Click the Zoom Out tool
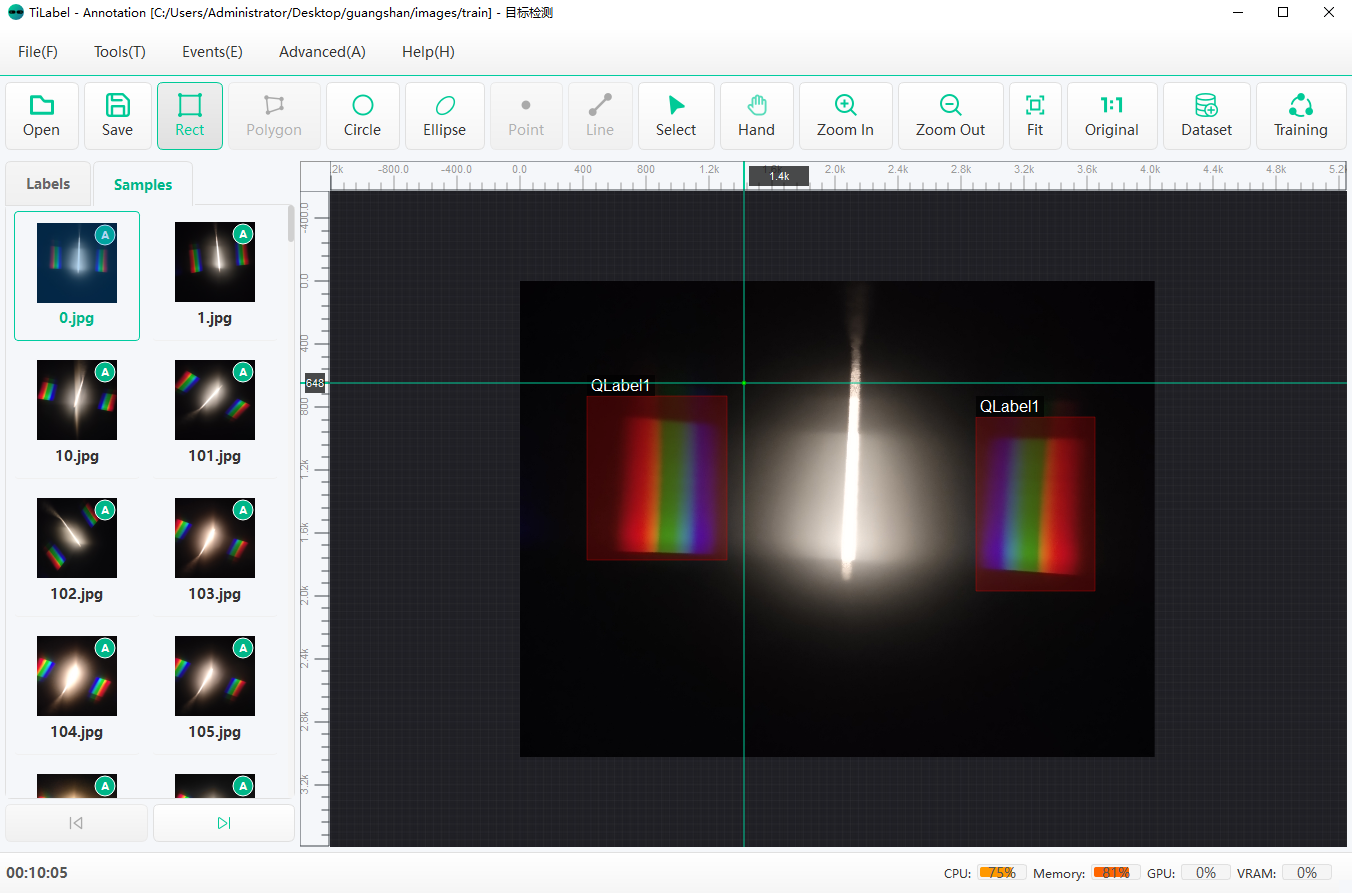The image size is (1352, 893). [x=950, y=115]
